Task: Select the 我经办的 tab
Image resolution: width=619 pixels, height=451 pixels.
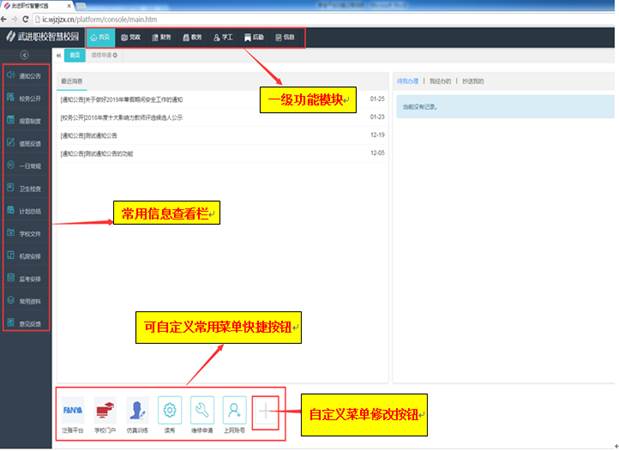Action: [x=440, y=81]
